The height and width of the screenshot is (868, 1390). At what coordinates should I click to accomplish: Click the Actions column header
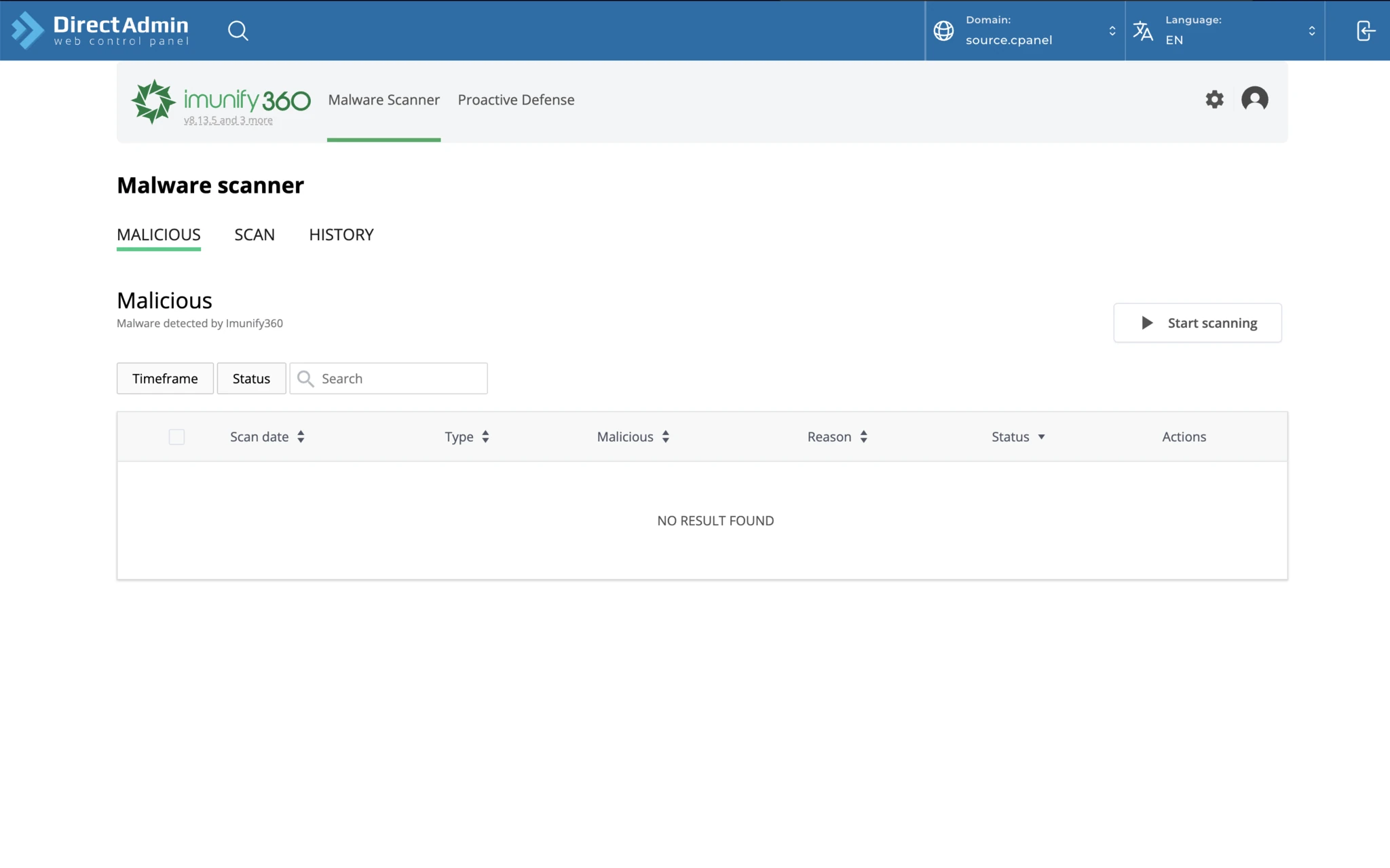coord(1184,437)
